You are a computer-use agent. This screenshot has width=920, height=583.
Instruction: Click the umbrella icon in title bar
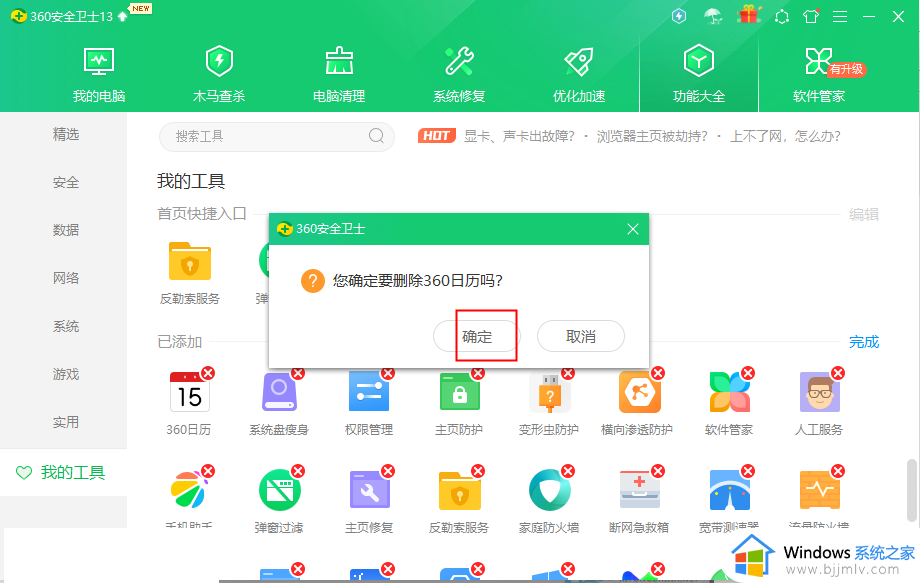coord(713,16)
